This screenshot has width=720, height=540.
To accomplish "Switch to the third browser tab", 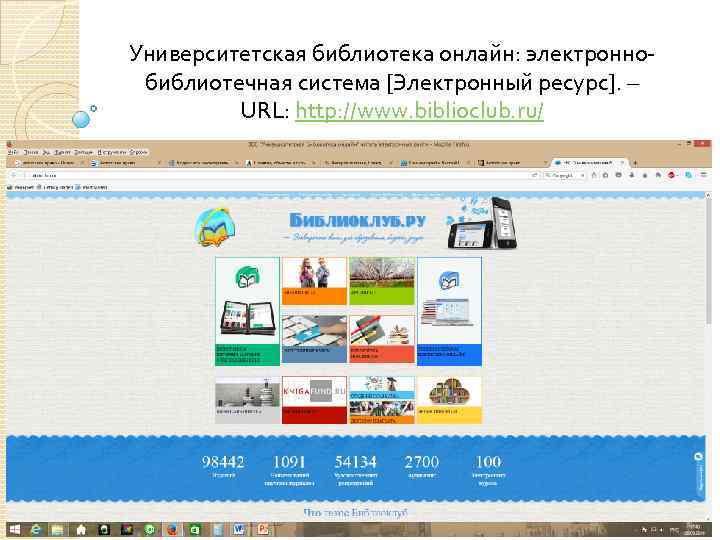I will (x=205, y=163).
